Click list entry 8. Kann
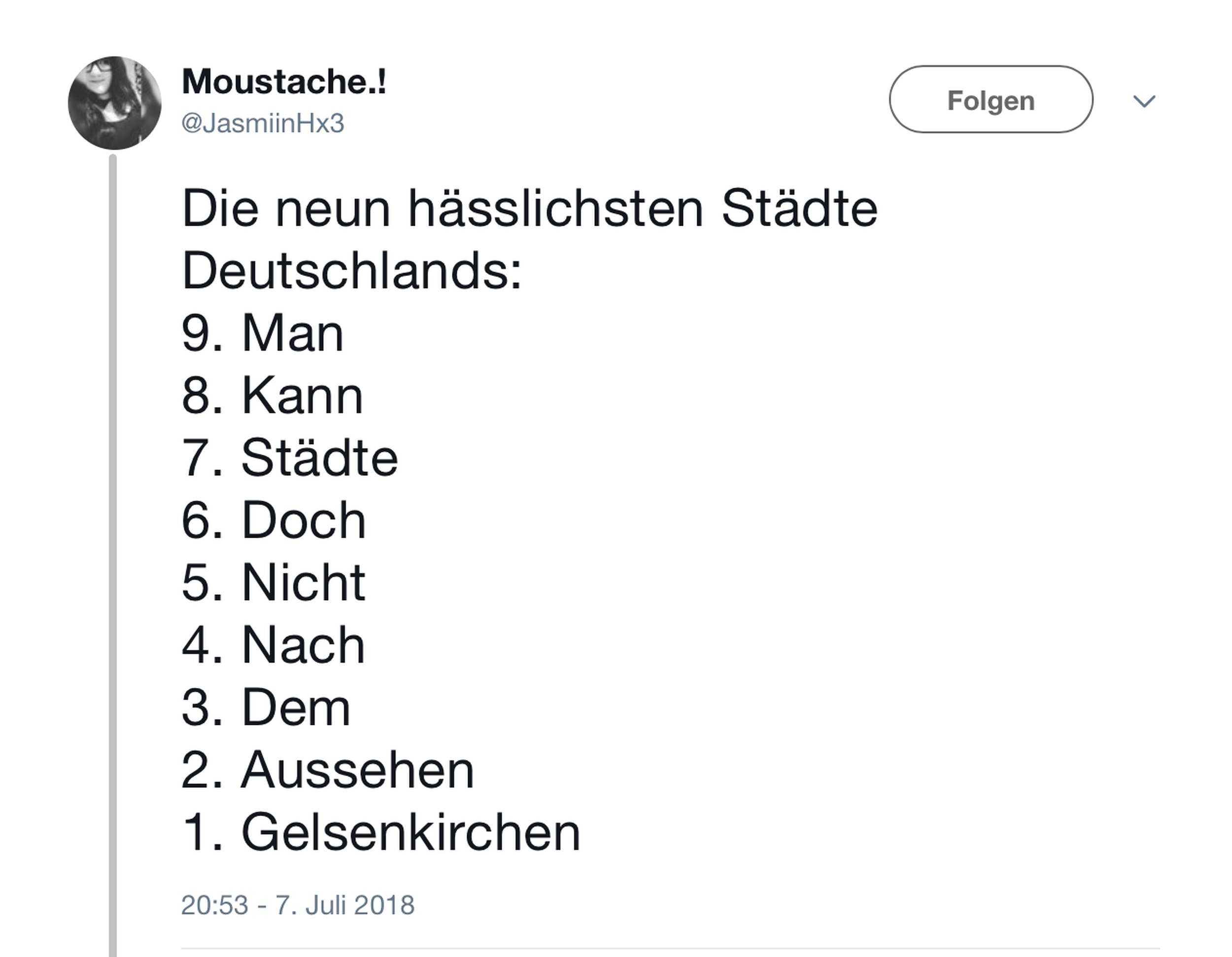This screenshot has width=1232, height=957. click(273, 396)
